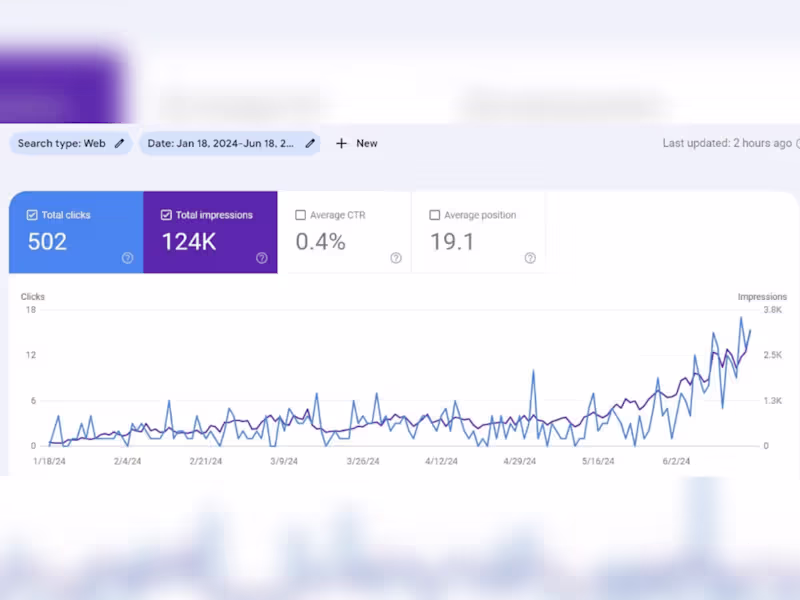Enable the Average CTR checkbox
Image resolution: width=800 pixels, height=600 pixels.
point(301,215)
